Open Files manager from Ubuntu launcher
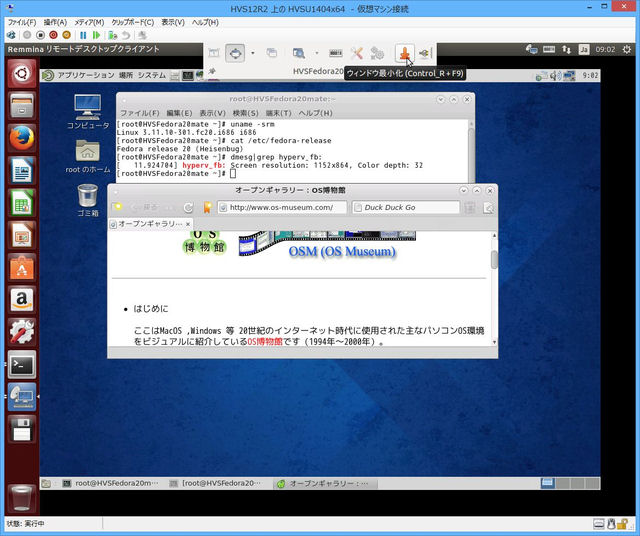Viewport: 640px width, 536px height. click(22, 106)
